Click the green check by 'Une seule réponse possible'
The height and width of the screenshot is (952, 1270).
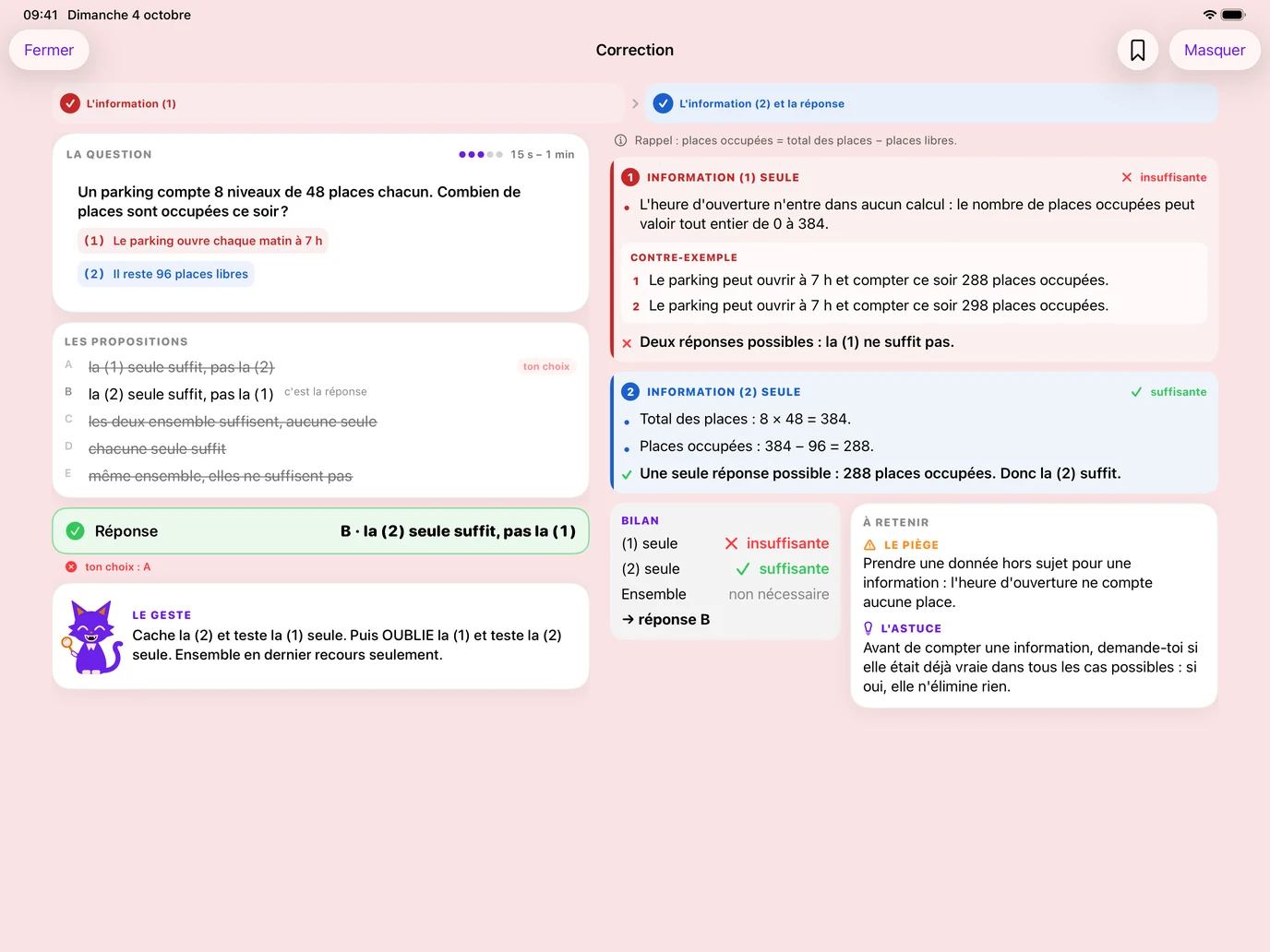pyautogui.click(x=627, y=475)
